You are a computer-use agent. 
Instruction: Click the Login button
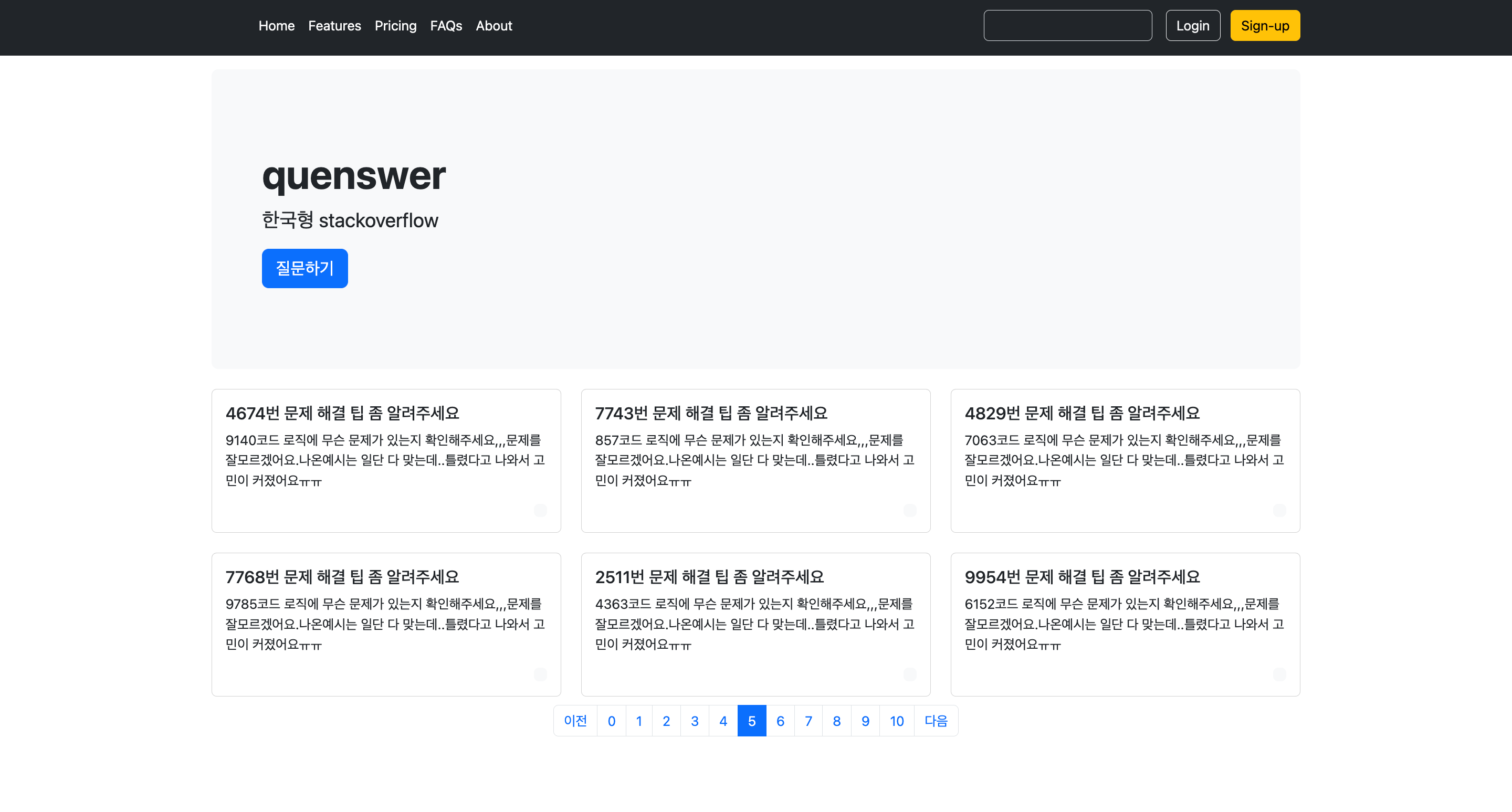point(1192,26)
